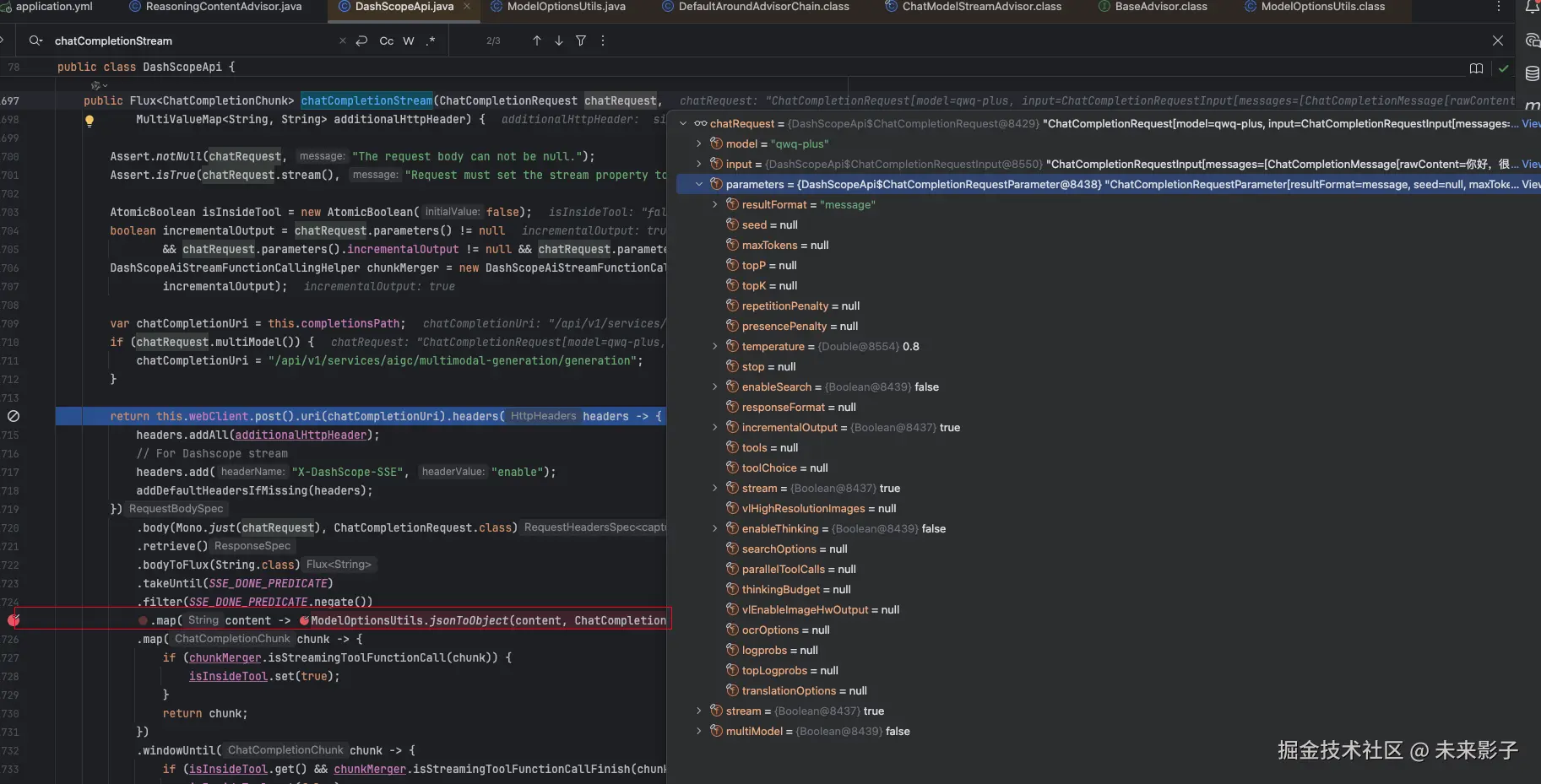Remove the red breakpoint on the jsonToObject line
Image resolution: width=1541 pixels, height=784 pixels.
14,620
